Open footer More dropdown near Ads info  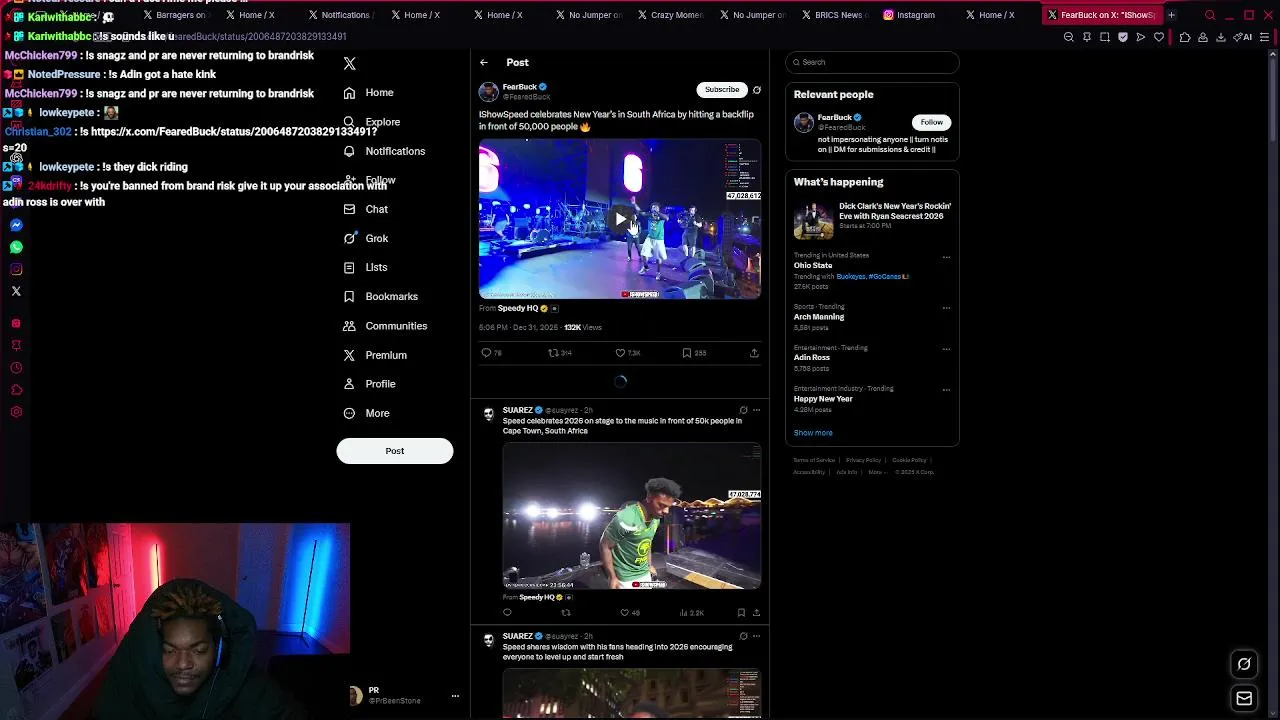(x=877, y=472)
